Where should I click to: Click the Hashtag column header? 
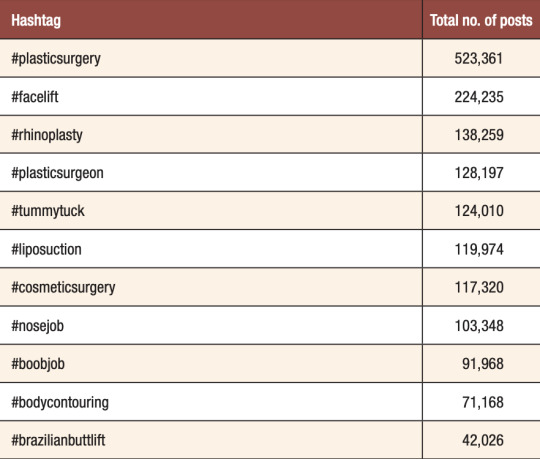click(x=36, y=20)
